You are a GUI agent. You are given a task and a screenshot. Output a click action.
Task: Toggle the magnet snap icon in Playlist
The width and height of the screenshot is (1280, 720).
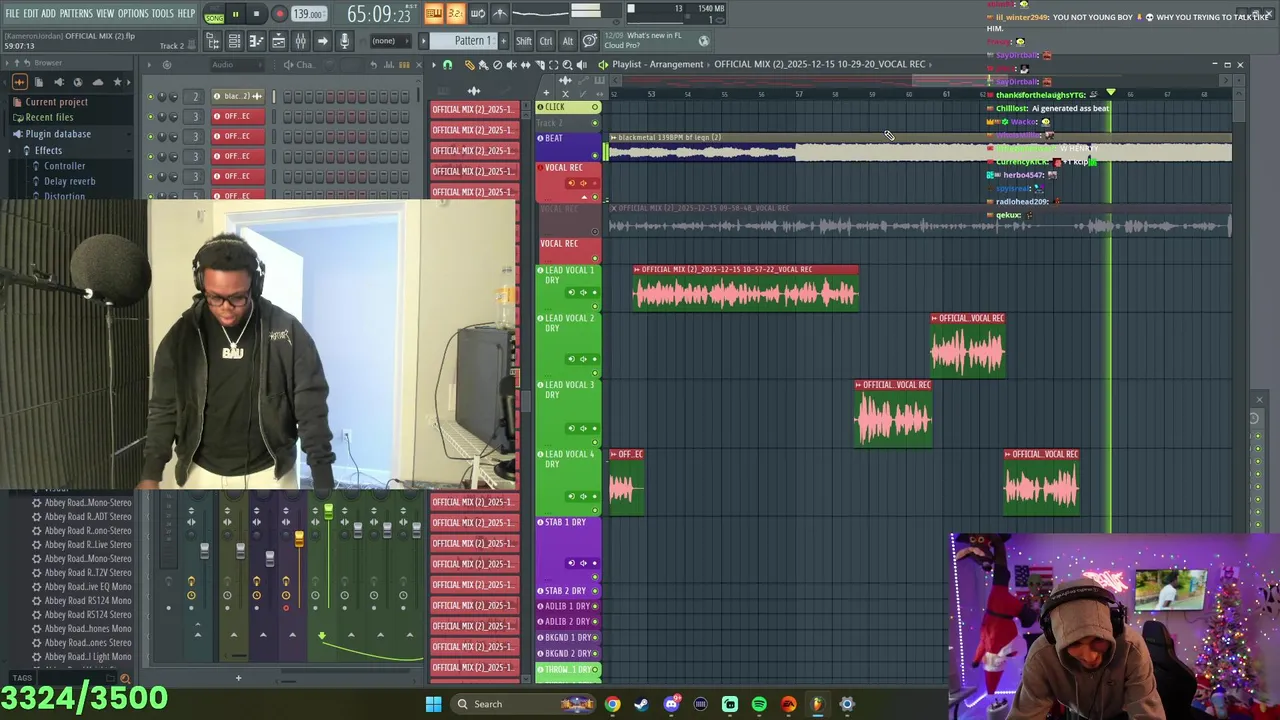447,64
